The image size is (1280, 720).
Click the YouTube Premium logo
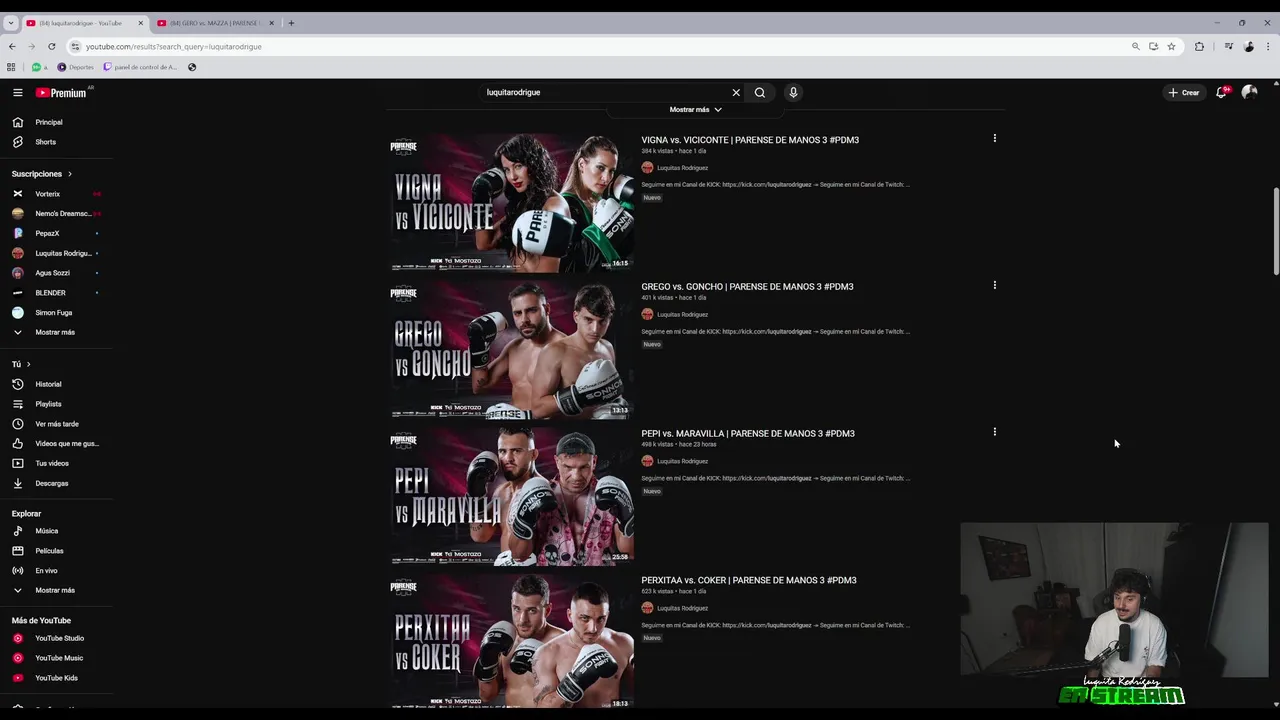[x=61, y=92]
